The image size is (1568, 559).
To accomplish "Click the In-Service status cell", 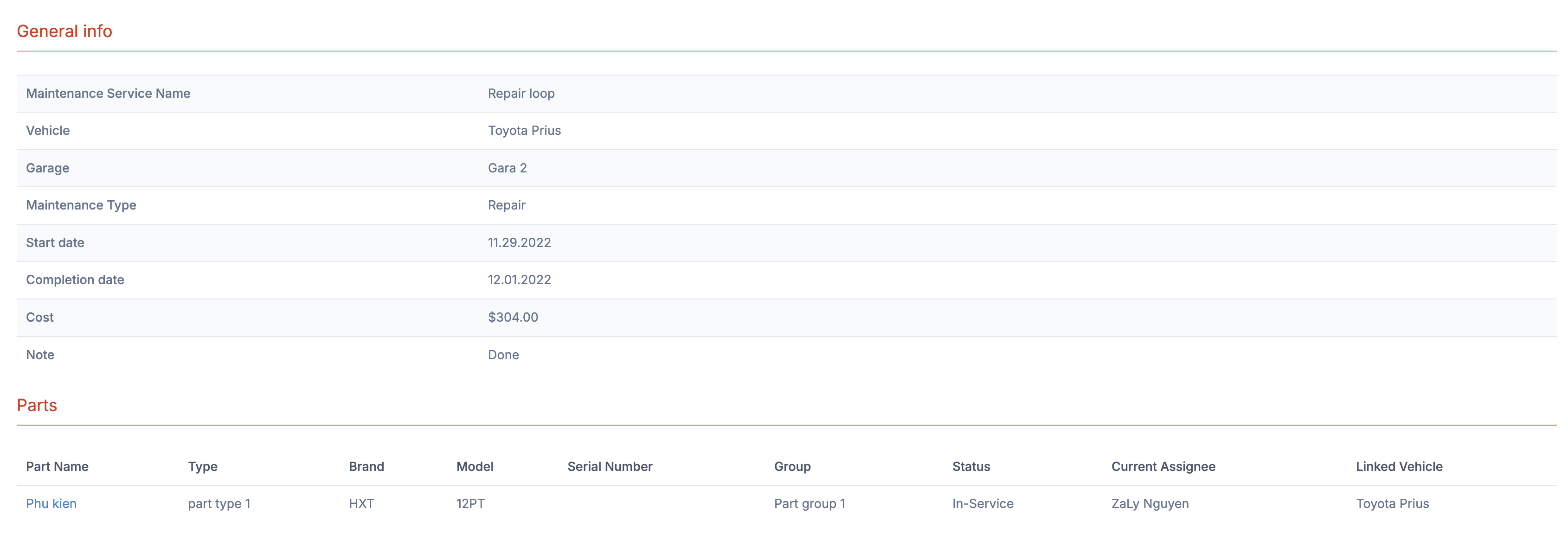I will (x=983, y=504).
